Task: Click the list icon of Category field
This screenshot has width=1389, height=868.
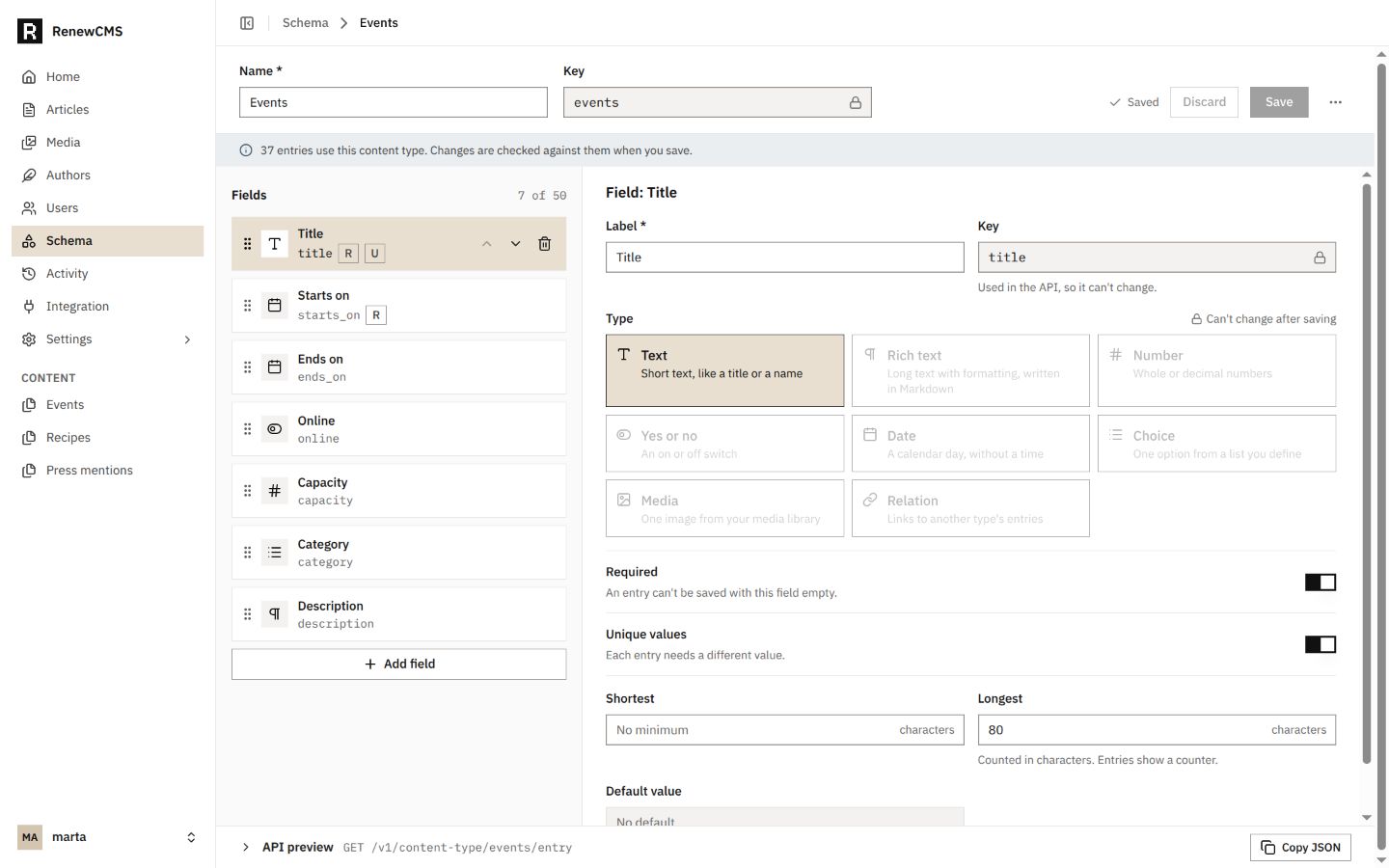Action: click(275, 553)
